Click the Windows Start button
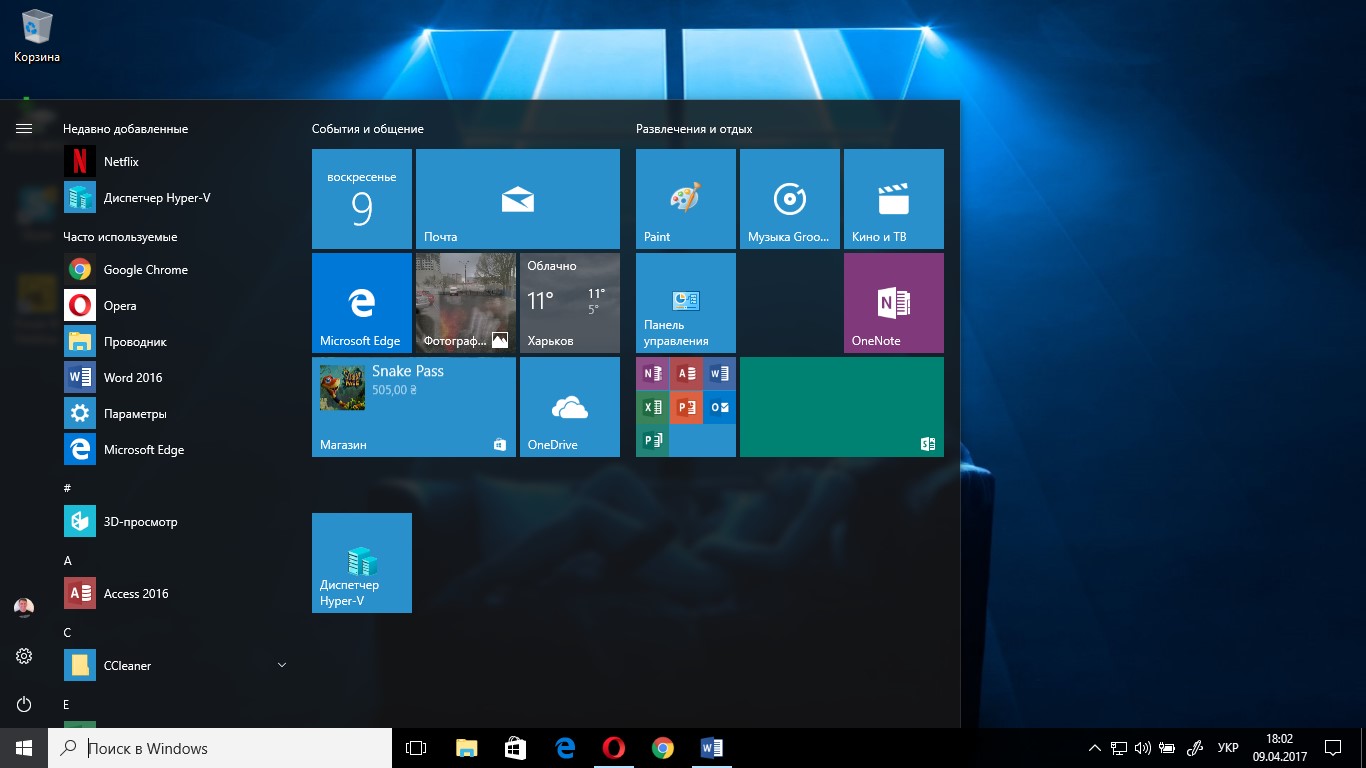The width and height of the screenshot is (1366, 768). point(24,748)
